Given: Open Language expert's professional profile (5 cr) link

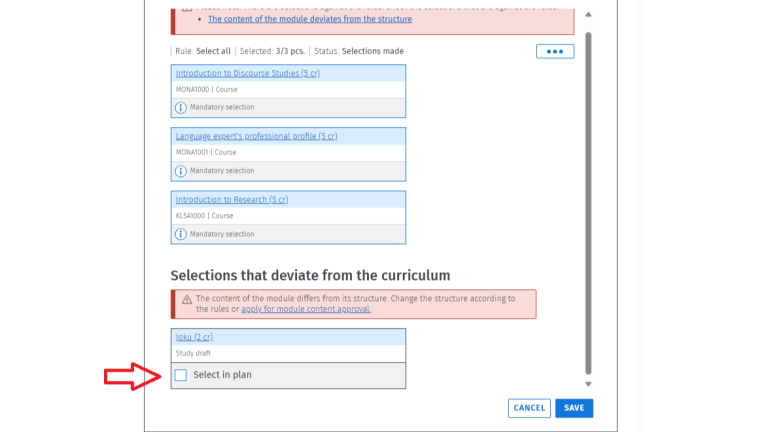Looking at the screenshot, I should (257, 136).
